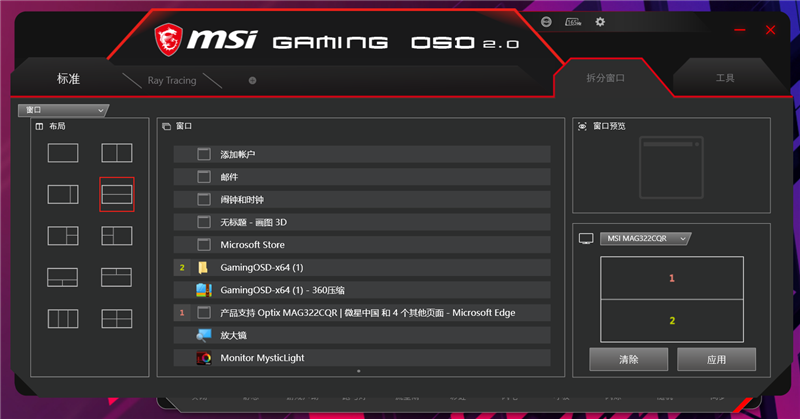Image resolution: width=800 pixels, height=419 pixels.
Task: Click the window icon of 邮件 row
Action: 204,177
